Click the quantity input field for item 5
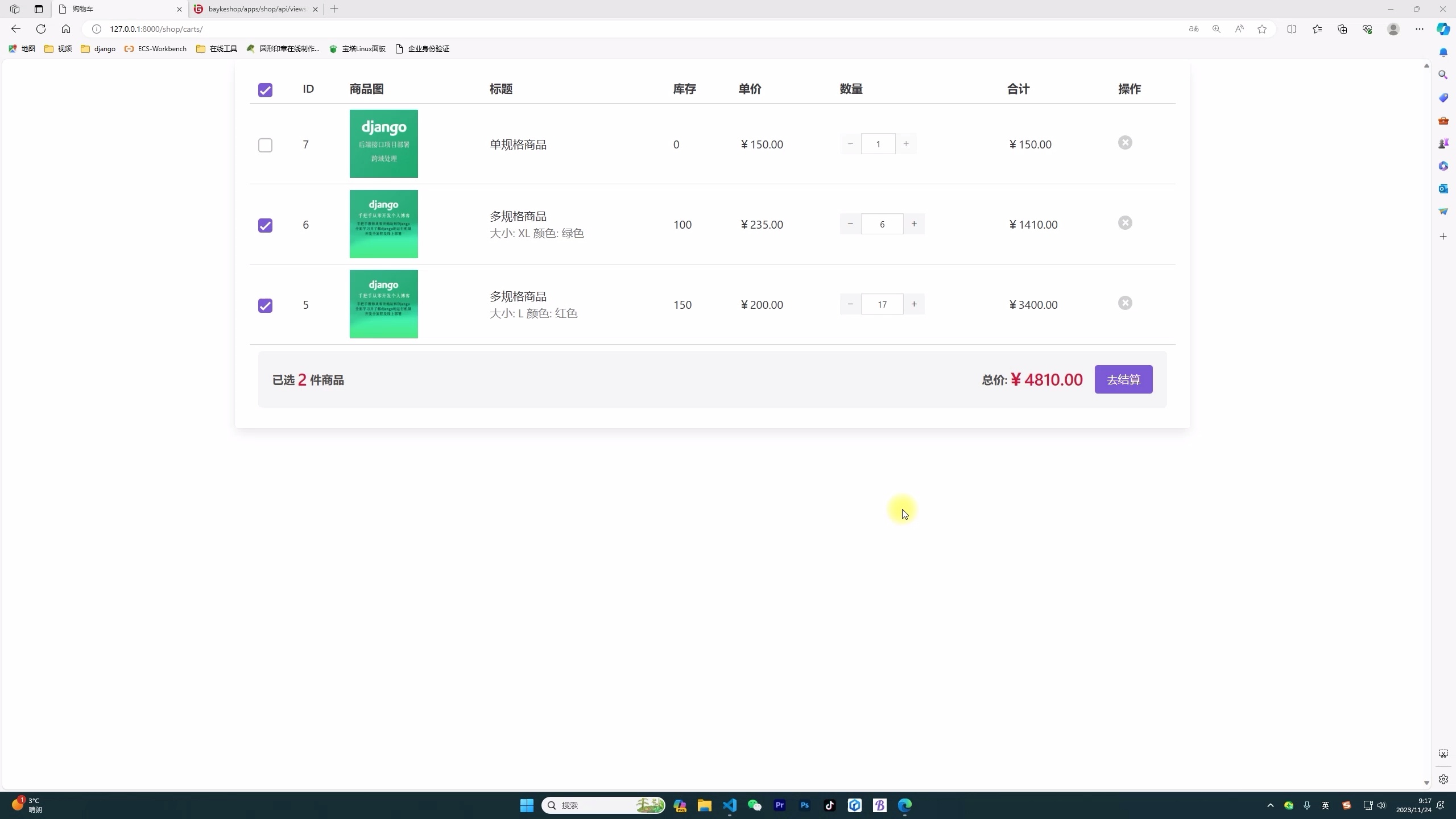This screenshot has height=819, width=1456. [882, 304]
